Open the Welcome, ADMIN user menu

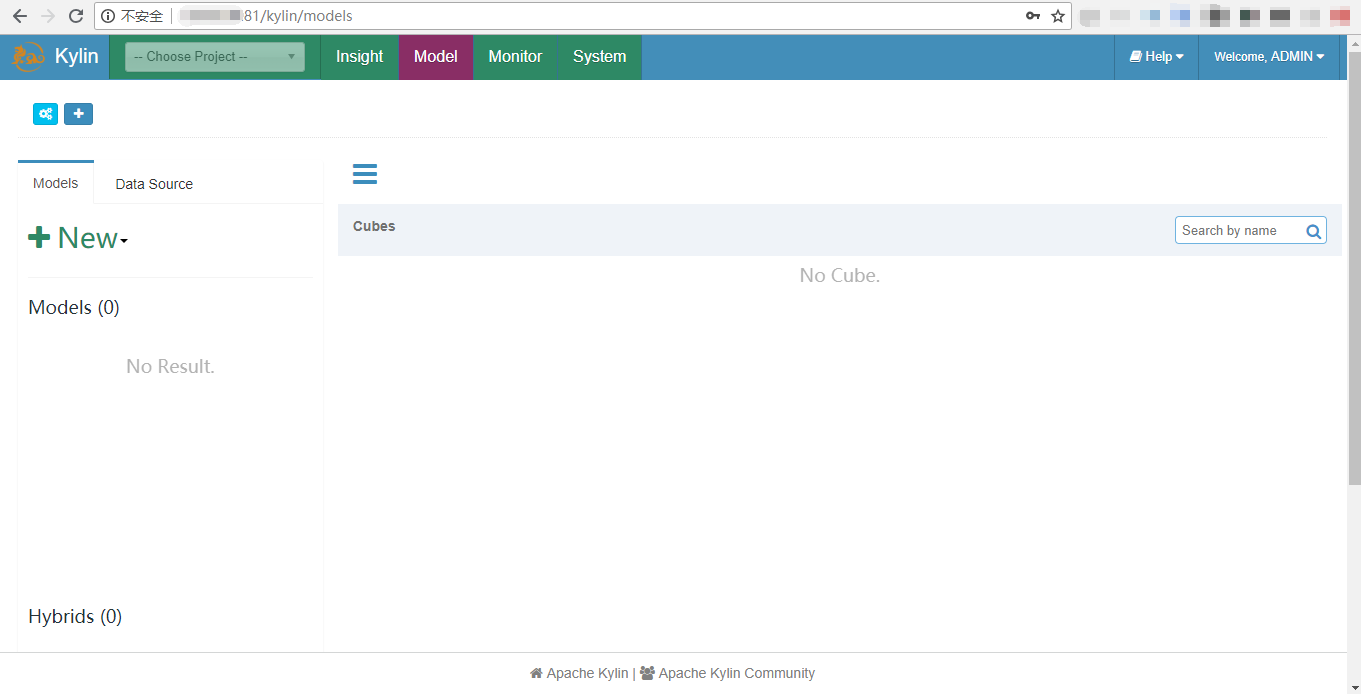[x=1269, y=57]
